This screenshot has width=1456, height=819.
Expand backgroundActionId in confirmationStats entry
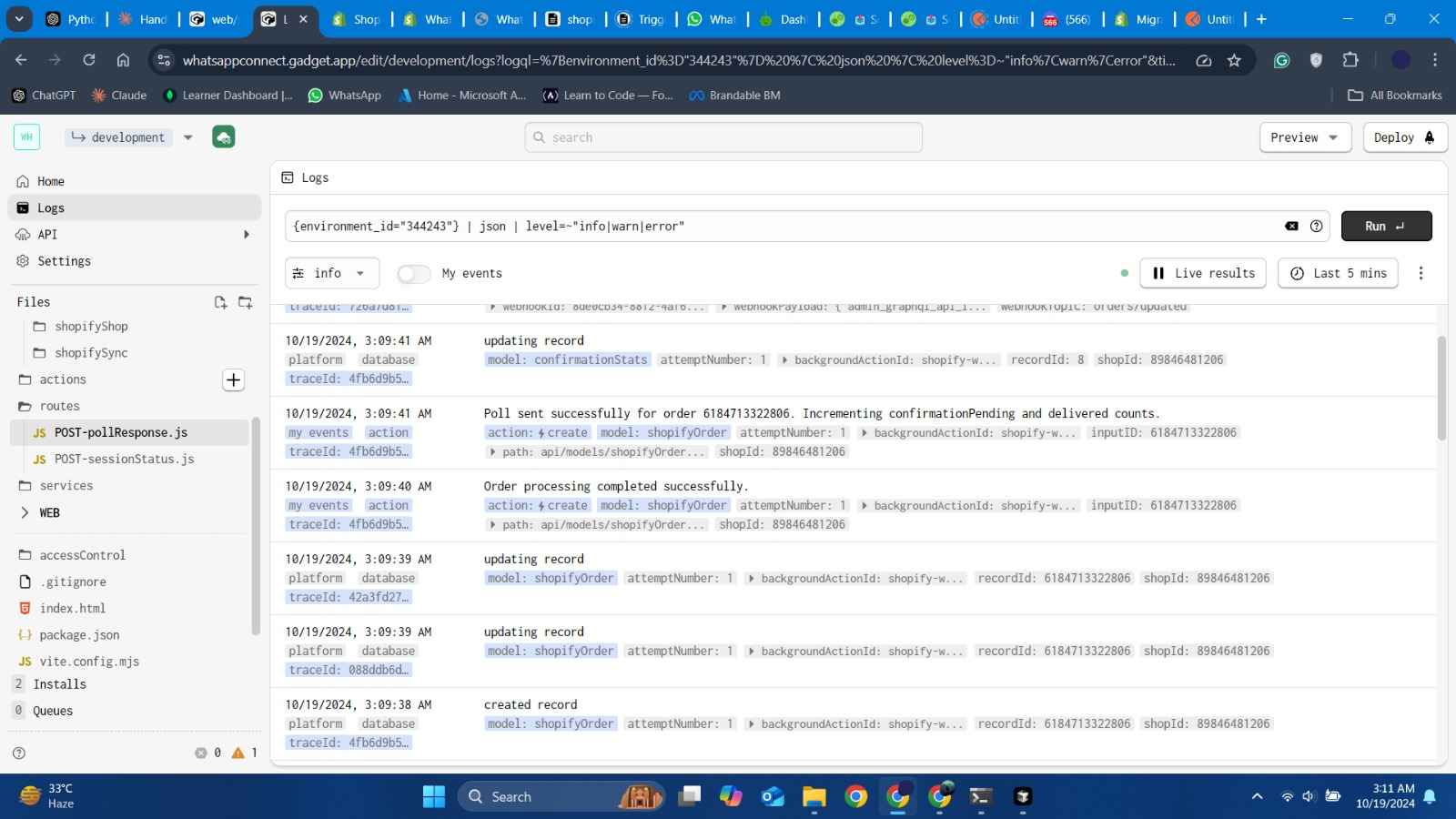point(784,360)
